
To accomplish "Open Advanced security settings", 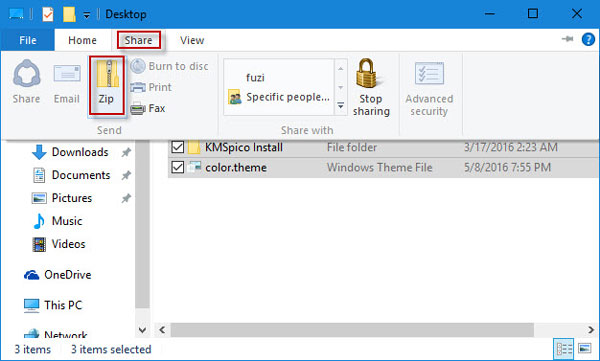I will click(x=429, y=89).
